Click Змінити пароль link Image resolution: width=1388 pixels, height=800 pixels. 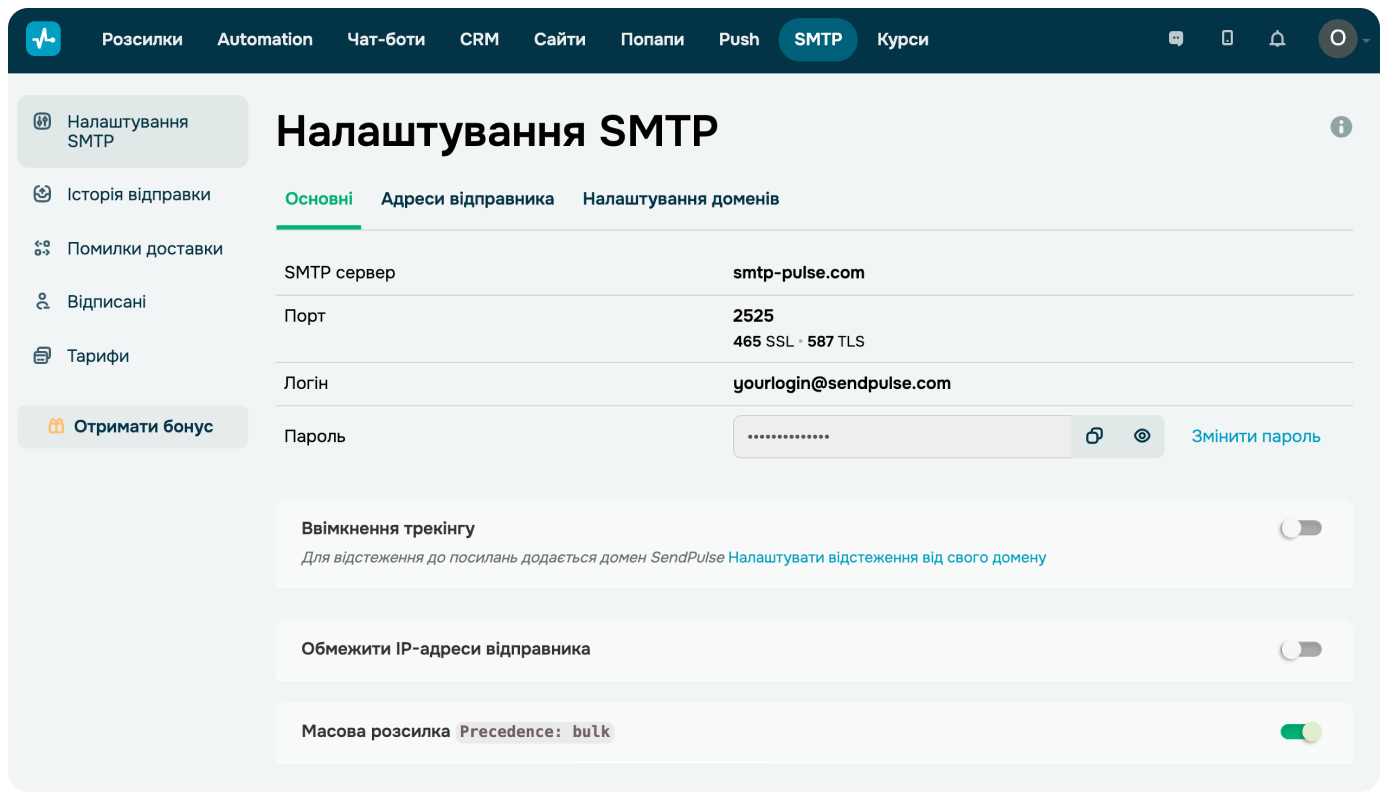click(x=1256, y=436)
